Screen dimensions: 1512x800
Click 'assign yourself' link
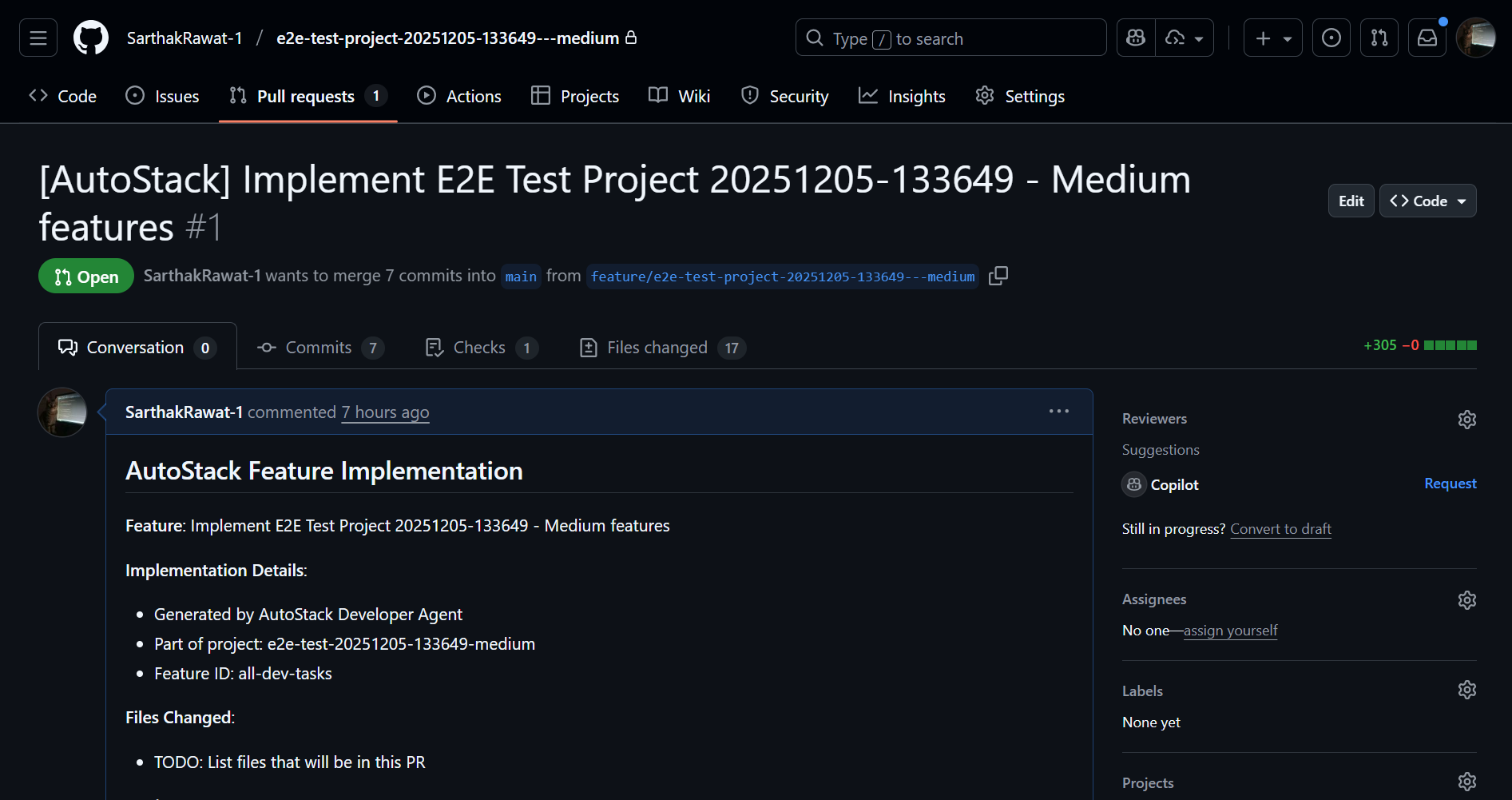pos(1231,631)
